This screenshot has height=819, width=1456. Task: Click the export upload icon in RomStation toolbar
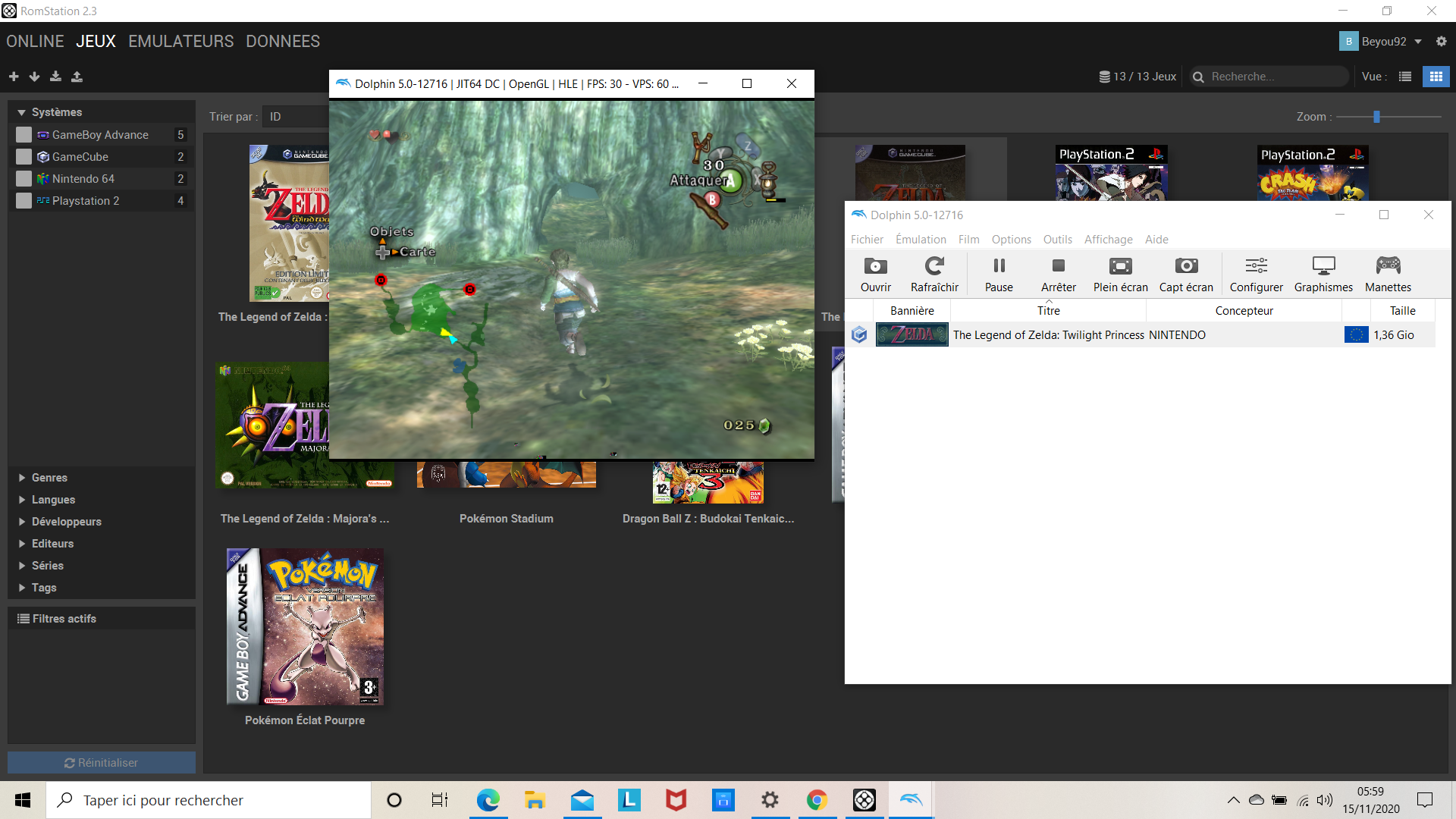click(x=77, y=77)
